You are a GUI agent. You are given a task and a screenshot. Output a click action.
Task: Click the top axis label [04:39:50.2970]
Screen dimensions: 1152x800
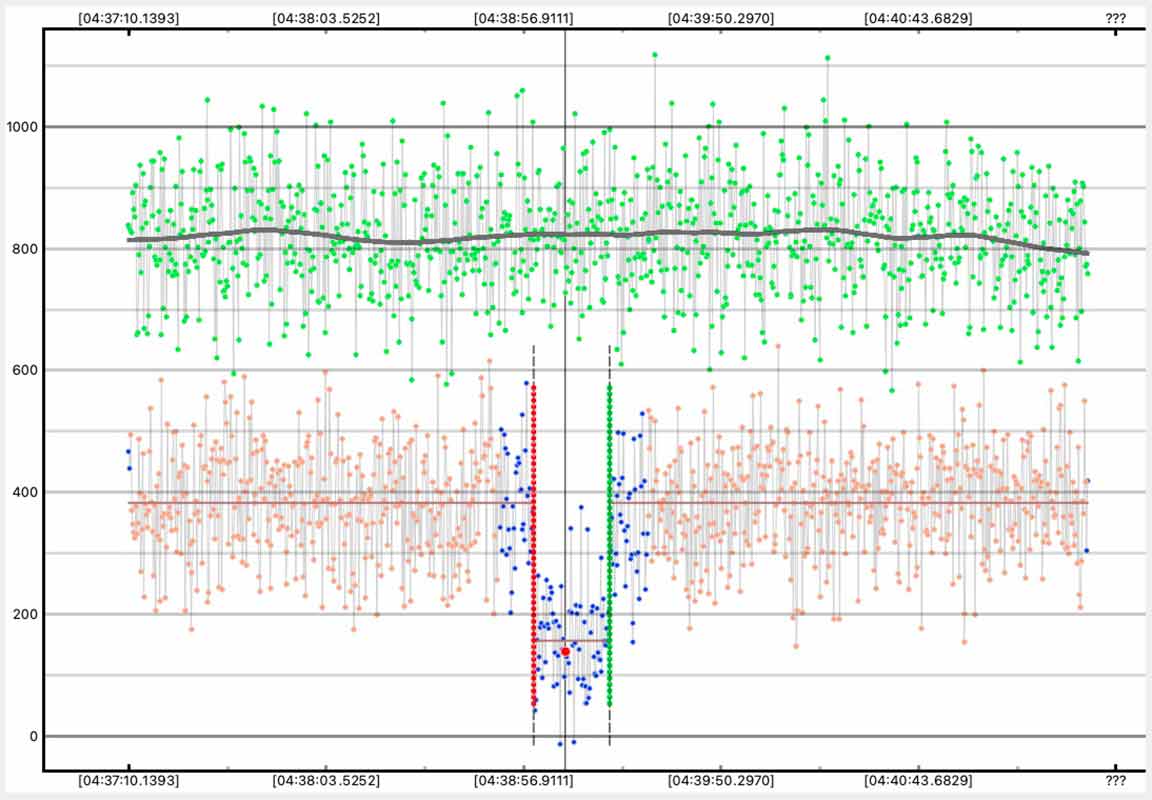(x=720, y=17)
